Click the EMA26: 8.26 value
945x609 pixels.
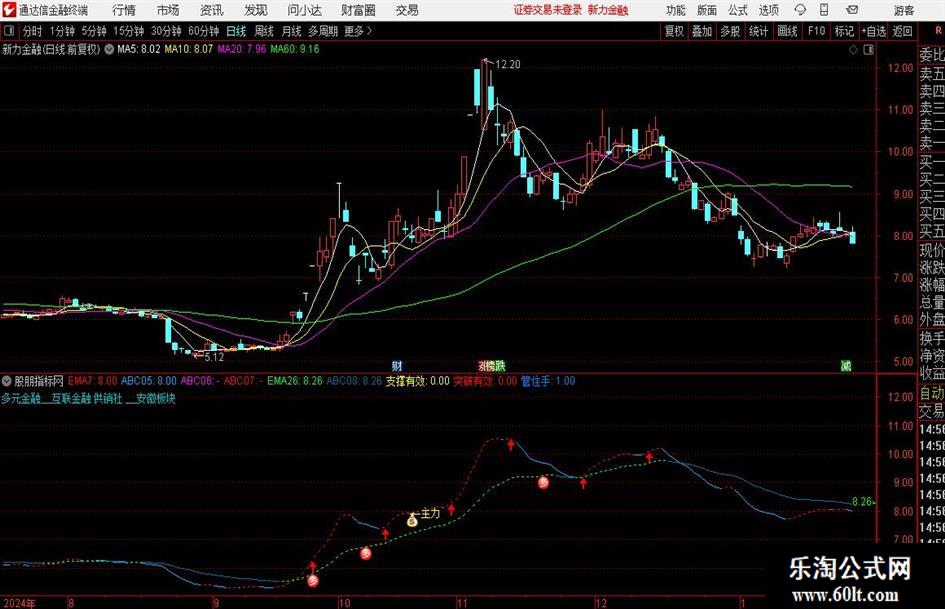click(295, 381)
